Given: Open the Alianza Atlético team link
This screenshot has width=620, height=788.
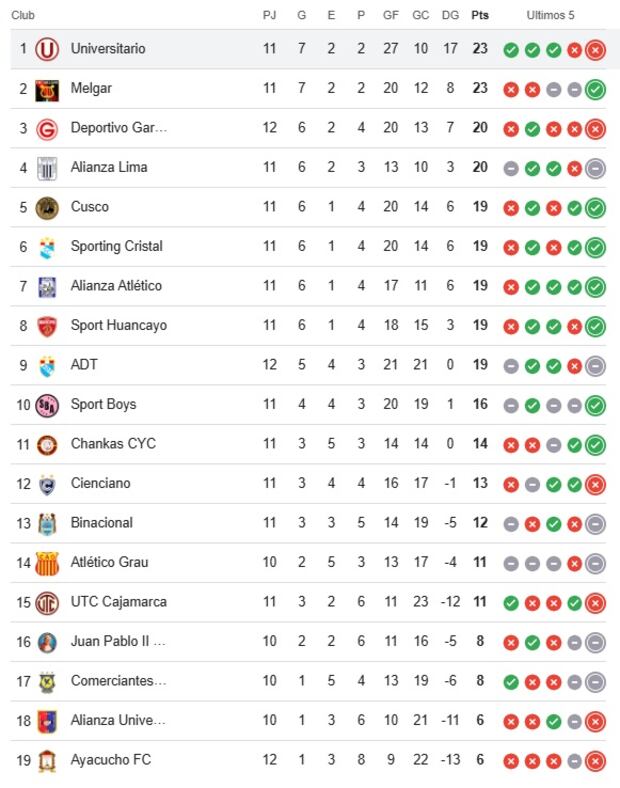Looking at the screenshot, I should click(116, 286).
